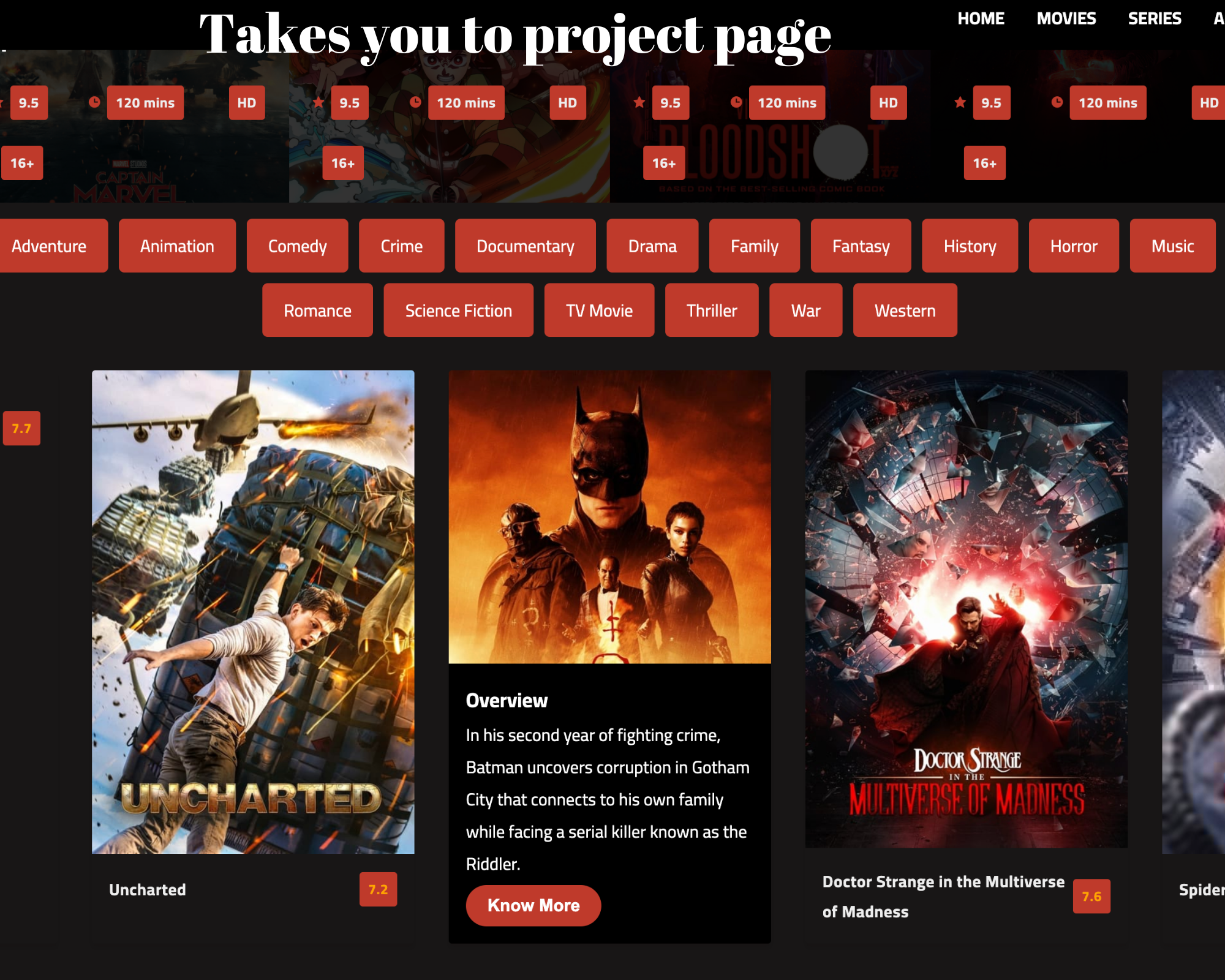Select the Western genre tag

coord(905,310)
